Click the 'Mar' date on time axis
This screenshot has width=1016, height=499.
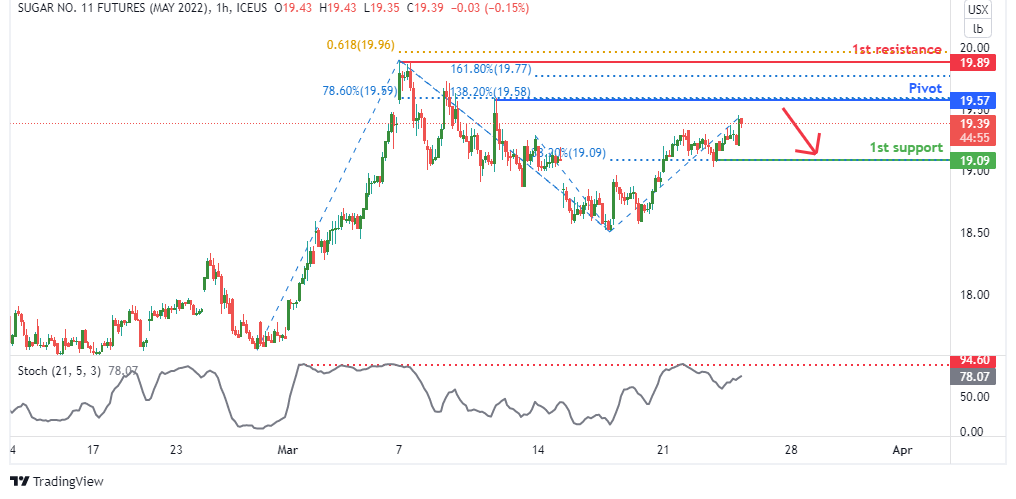coord(287,450)
